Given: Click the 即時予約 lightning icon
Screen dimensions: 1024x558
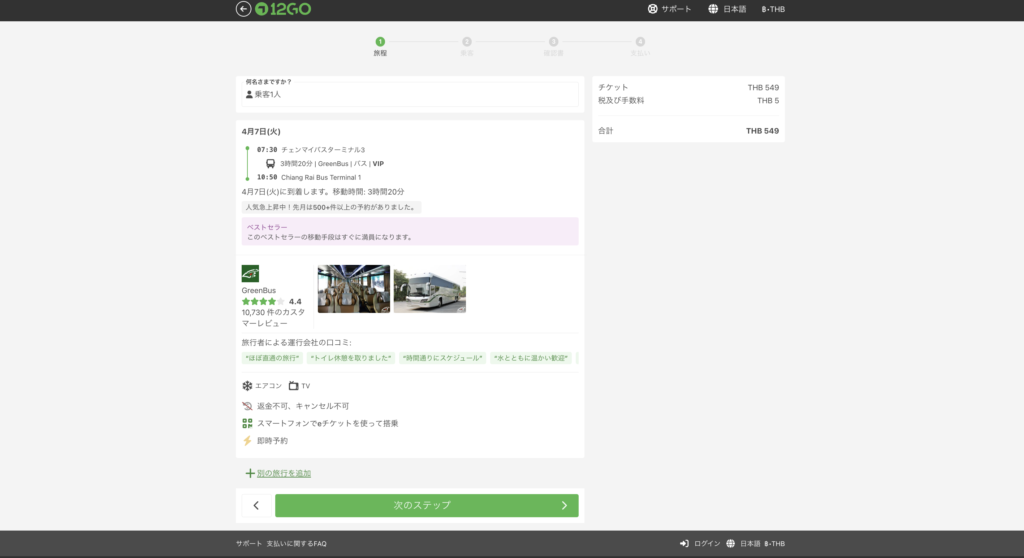Looking at the screenshot, I should coord(247,440).
